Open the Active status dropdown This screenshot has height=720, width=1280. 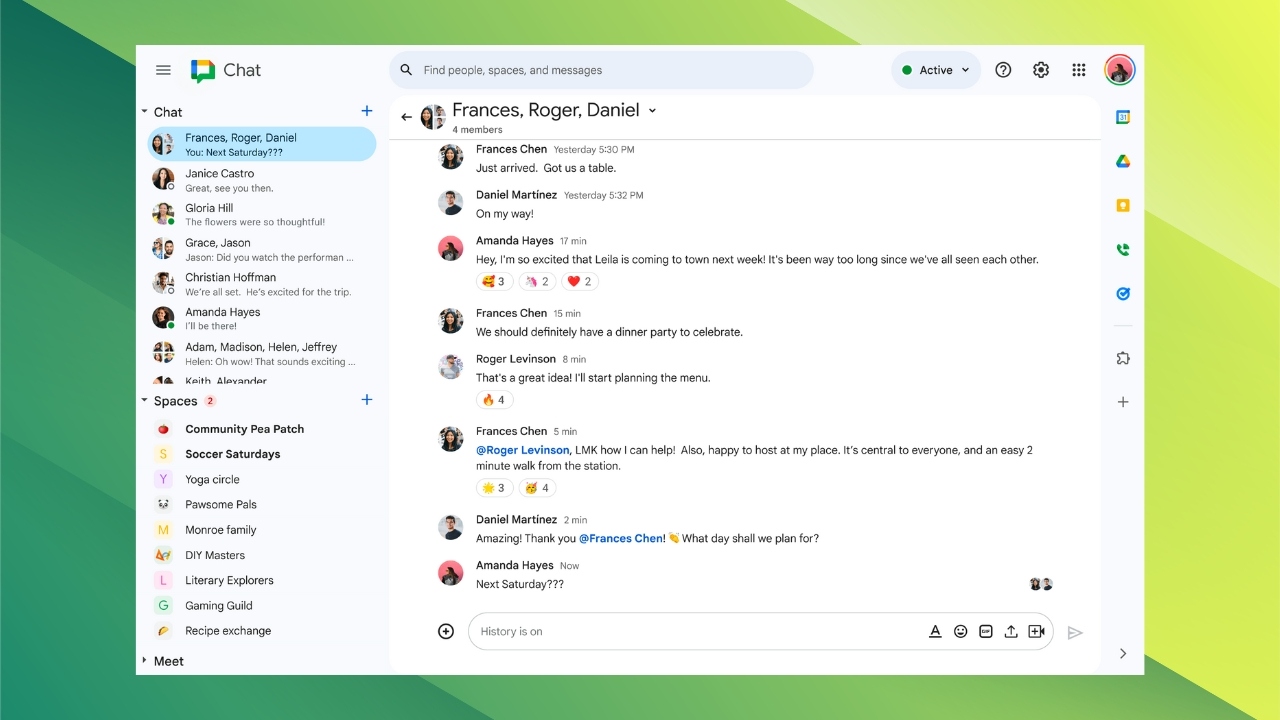coord(936,70)
